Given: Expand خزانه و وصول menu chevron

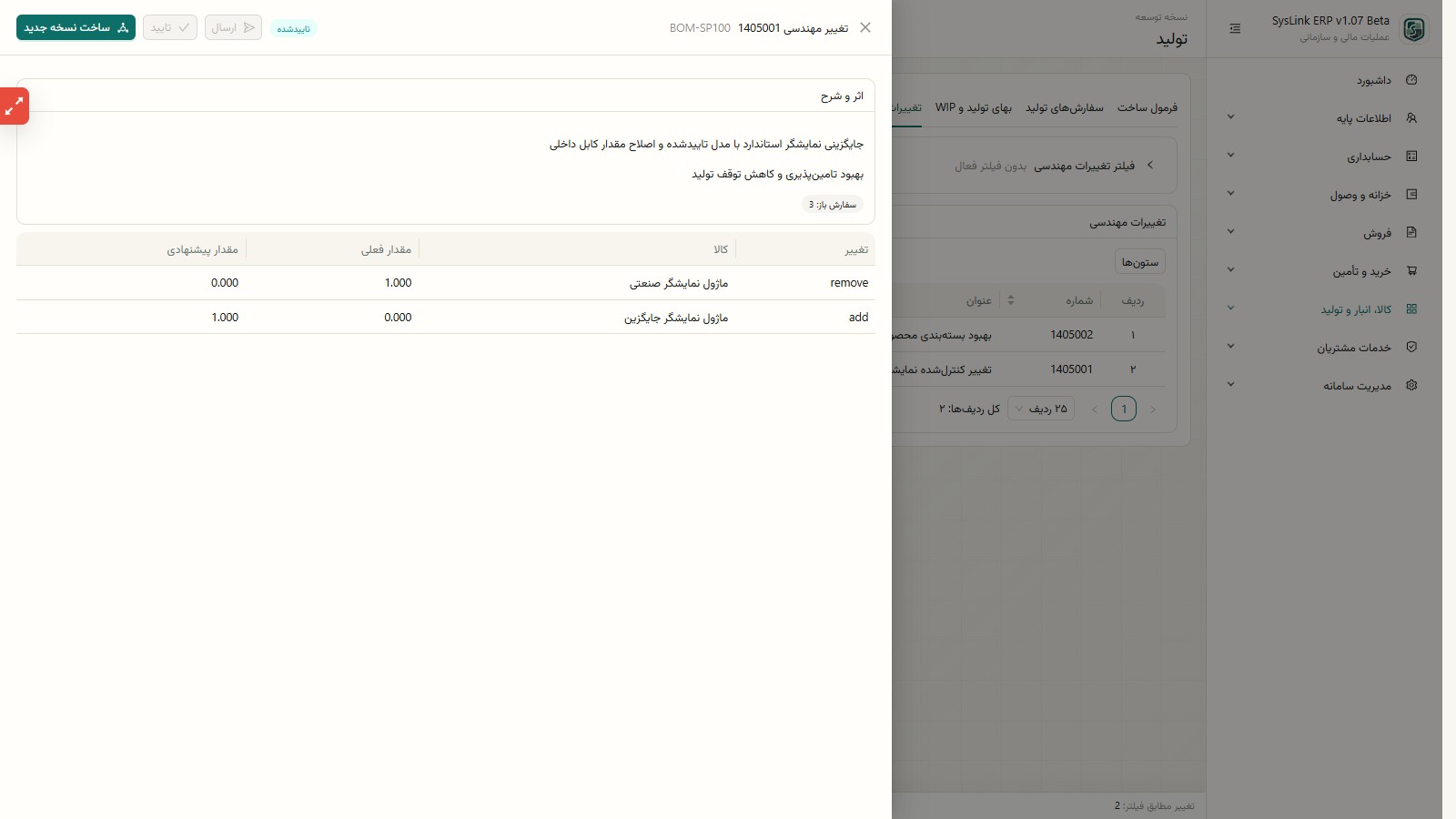Looking at the screenshot, I should [1230, 194].
